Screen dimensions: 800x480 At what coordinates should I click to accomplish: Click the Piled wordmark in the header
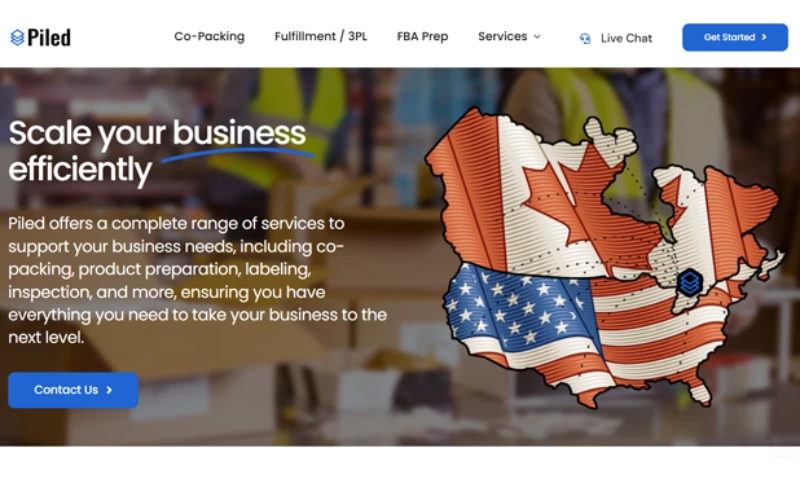tap(49, 37)
